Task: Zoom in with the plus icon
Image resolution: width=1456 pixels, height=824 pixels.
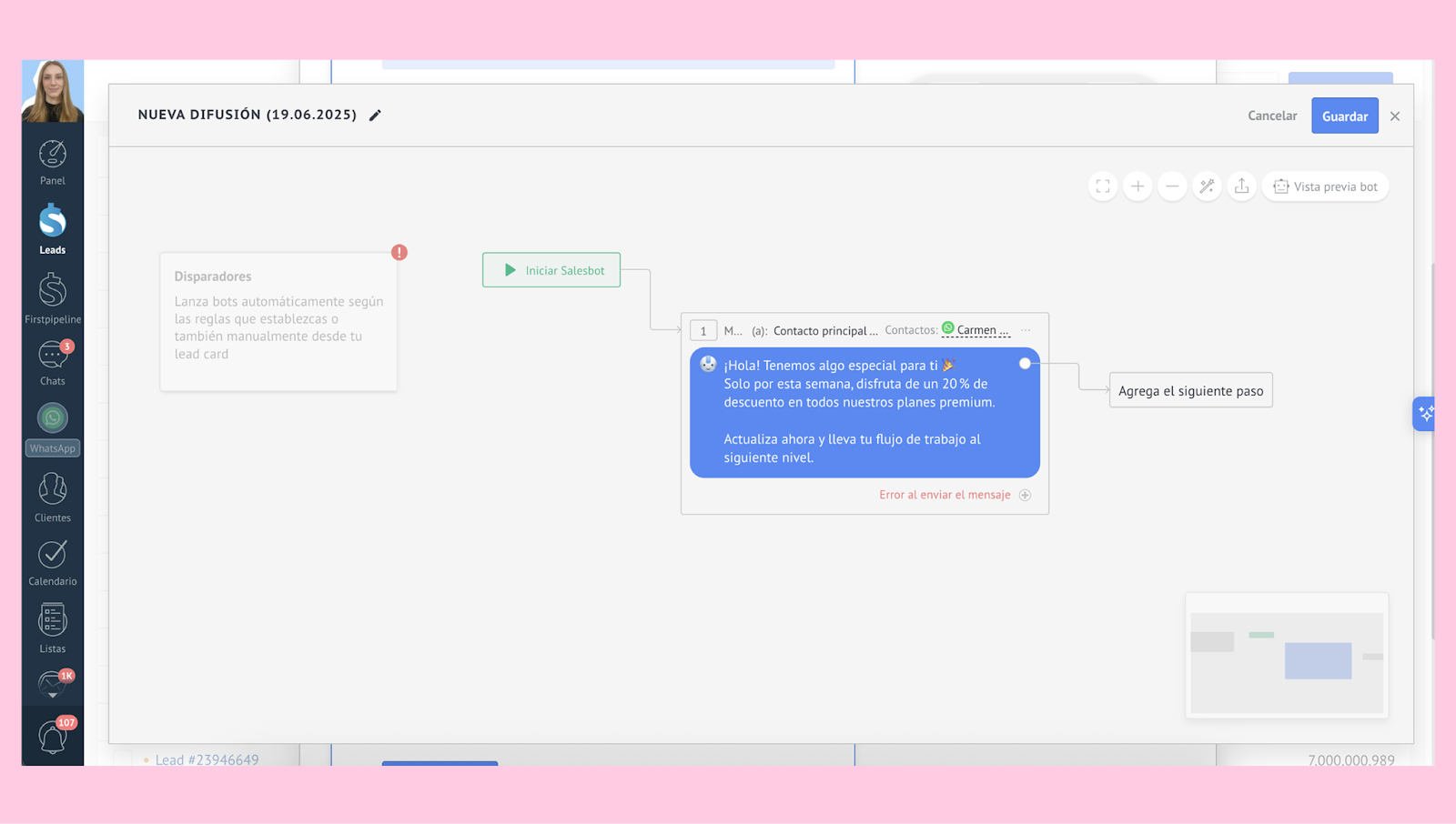Action: coord(1137,186)
